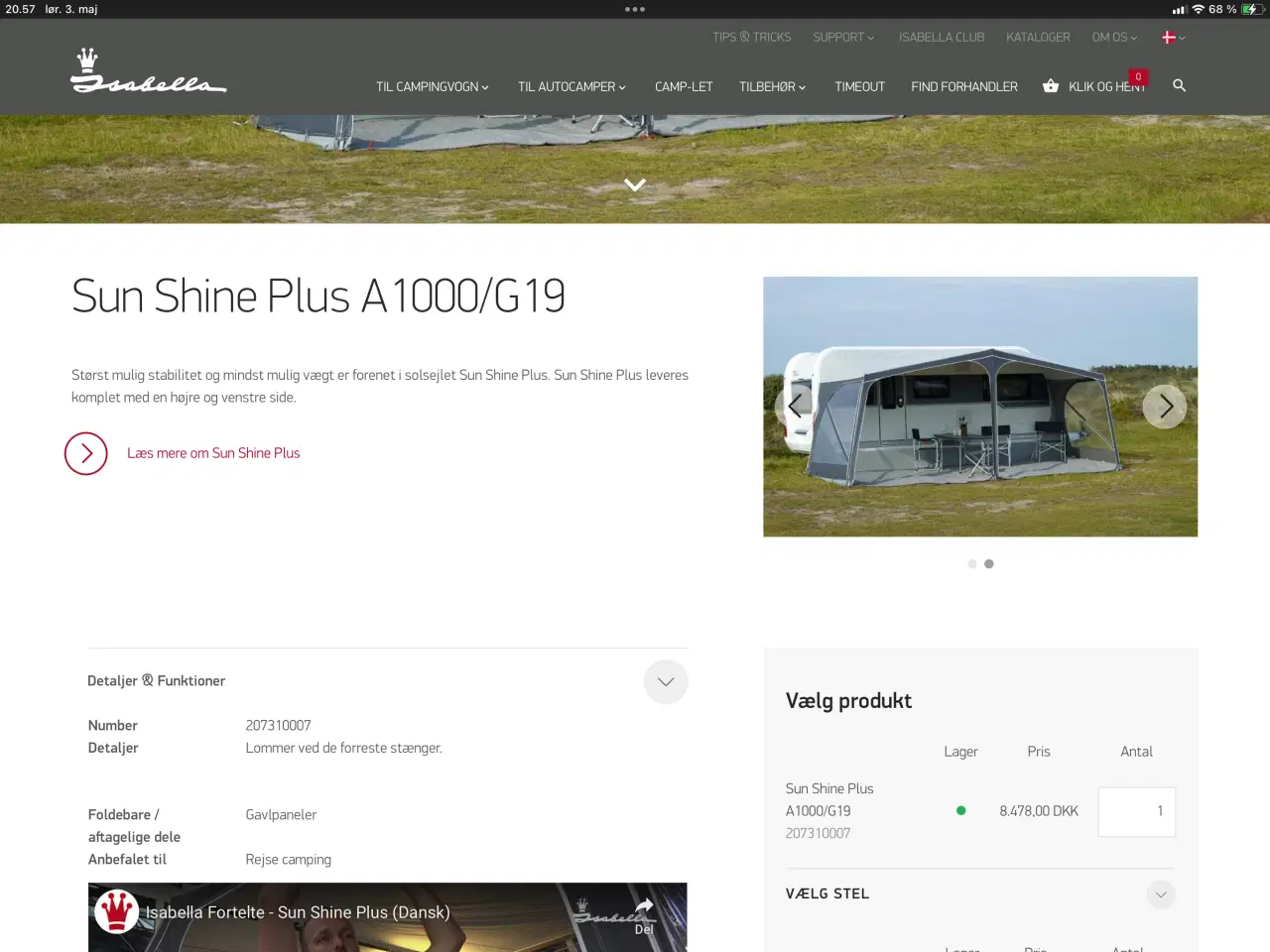1270x952 pixels.
Task: Show next product image with right arrow
Action: coord(1165,406)
